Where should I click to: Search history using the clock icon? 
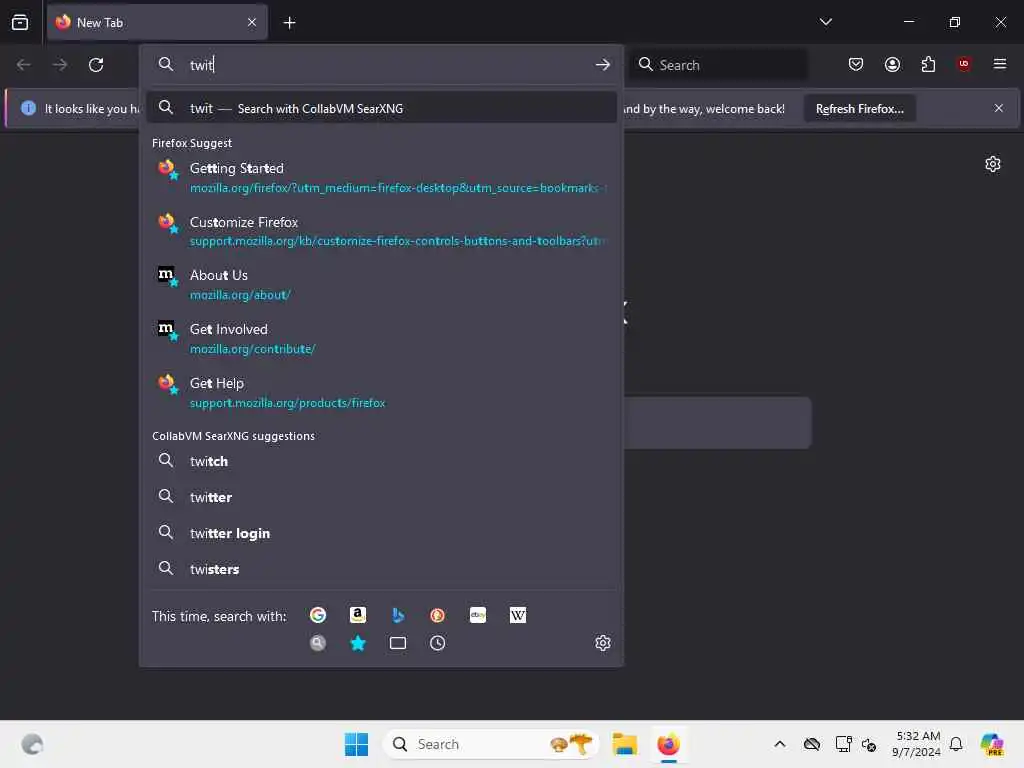point(438,643)
